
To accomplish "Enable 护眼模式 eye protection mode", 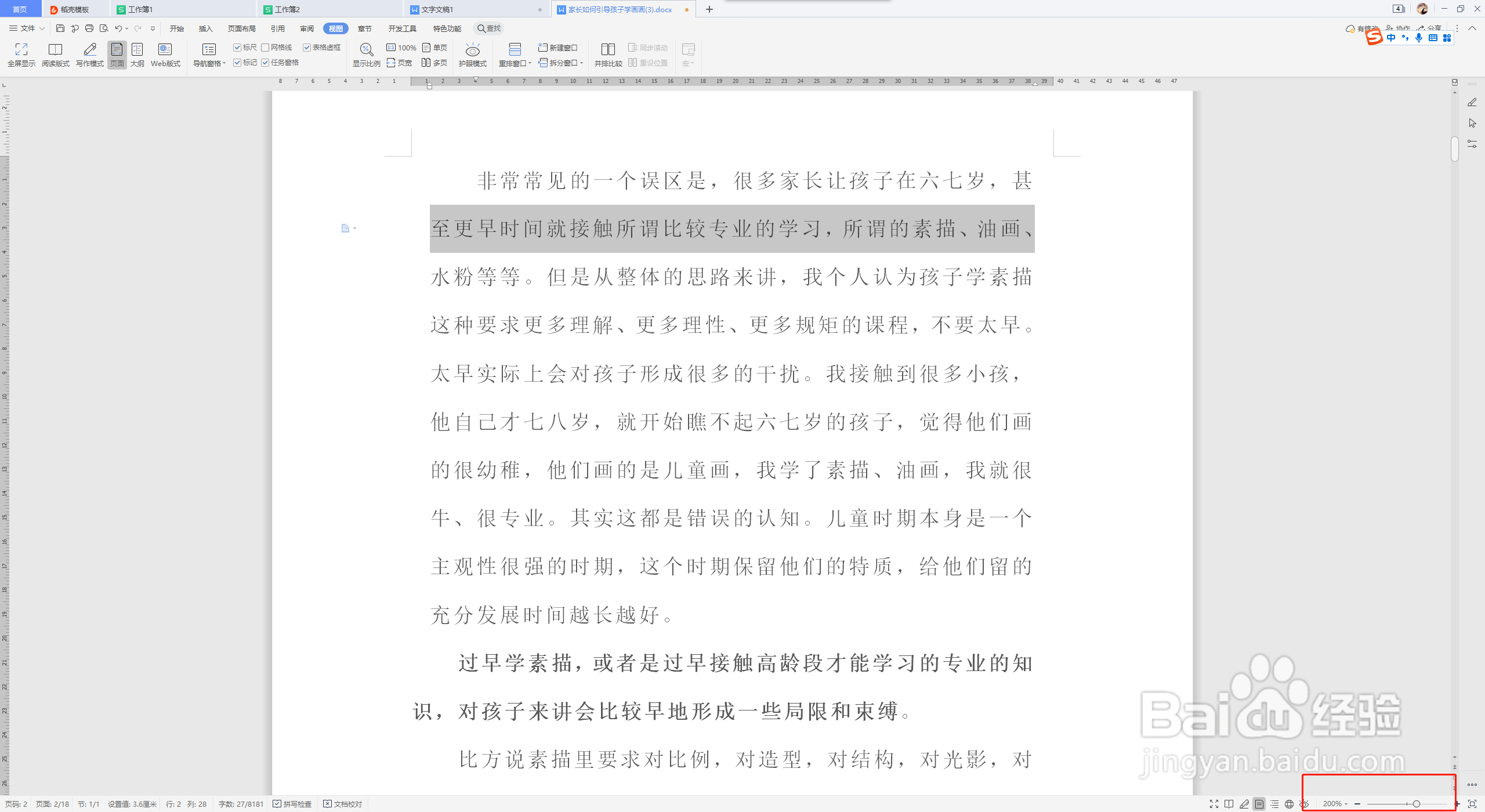I will pyautogui.click(x=472, y=55).
